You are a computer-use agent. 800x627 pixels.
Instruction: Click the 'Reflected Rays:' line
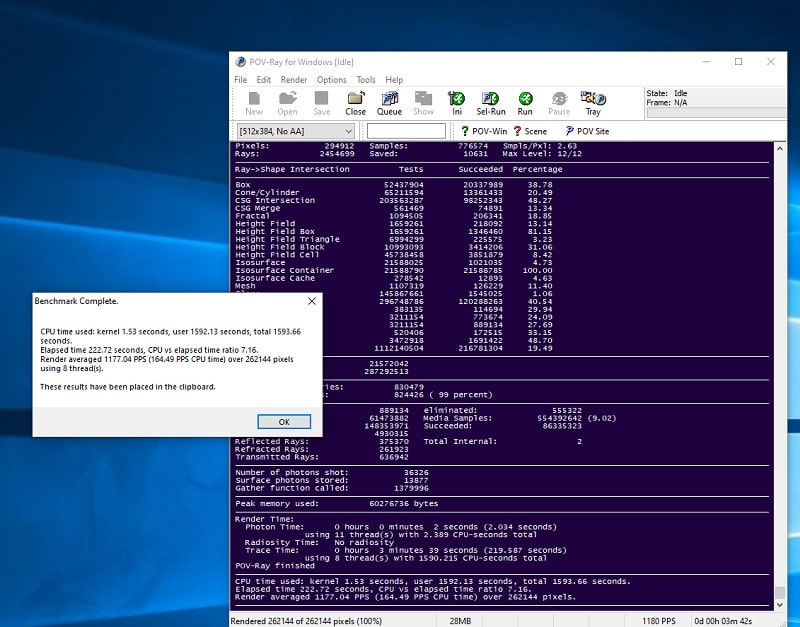[x=322, y=441]
